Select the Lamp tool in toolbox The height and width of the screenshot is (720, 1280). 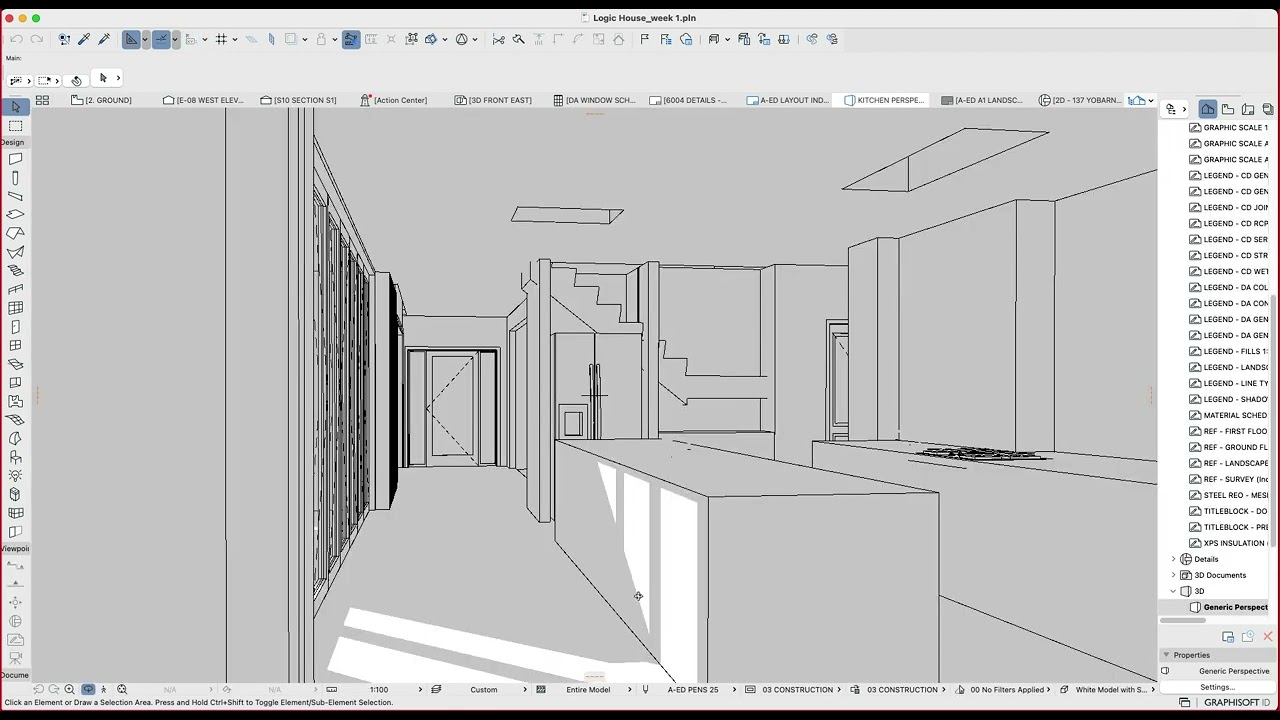(x=15, y=476)
